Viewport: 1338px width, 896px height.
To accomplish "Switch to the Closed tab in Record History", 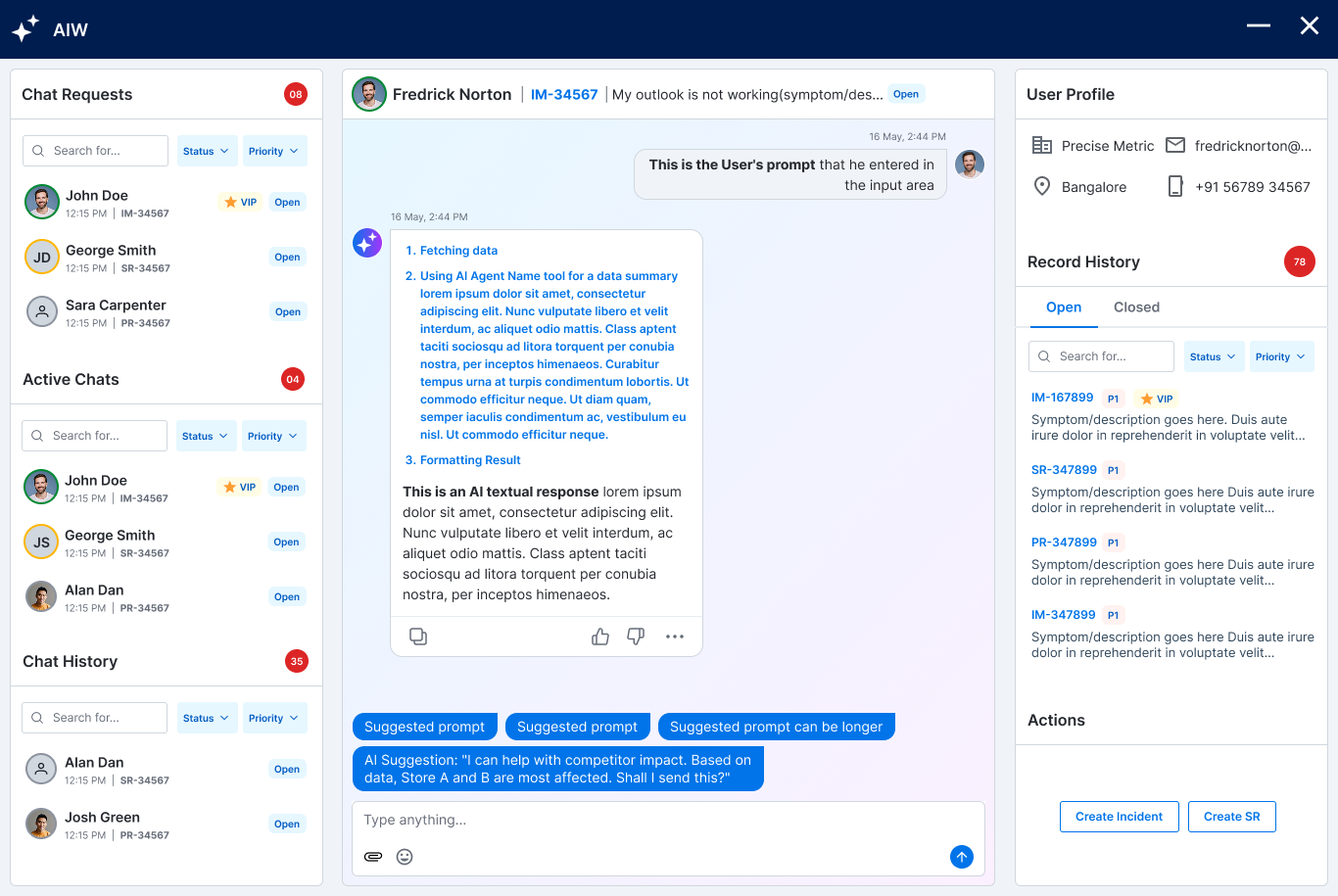I will (x=1136, y=307).
